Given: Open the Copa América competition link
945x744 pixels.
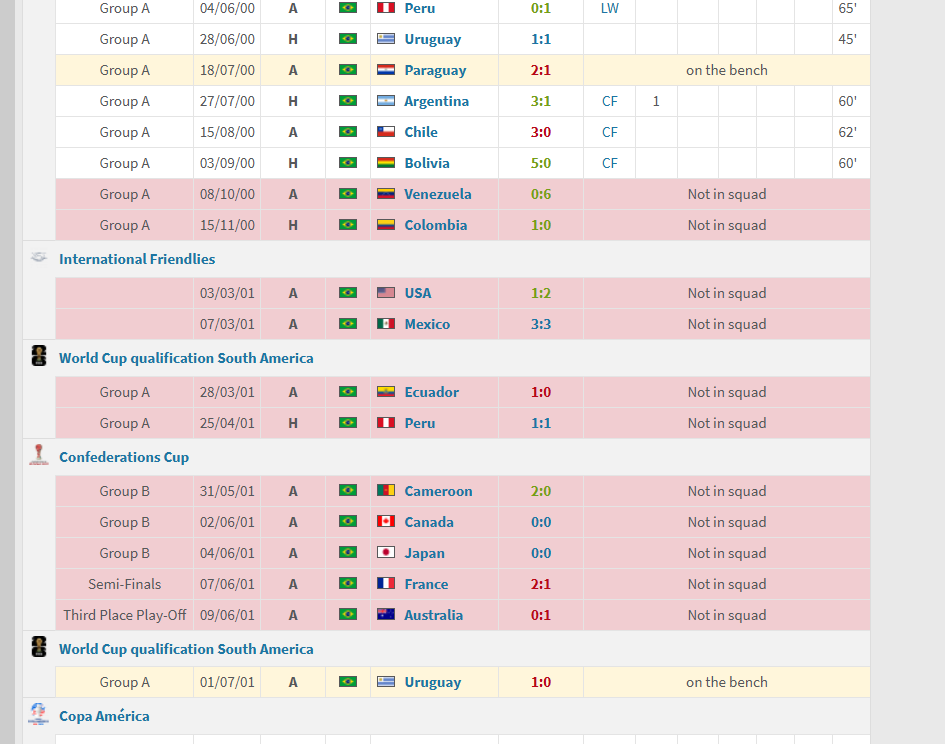Looking at the screenshot, I should (x=104, y=716).
